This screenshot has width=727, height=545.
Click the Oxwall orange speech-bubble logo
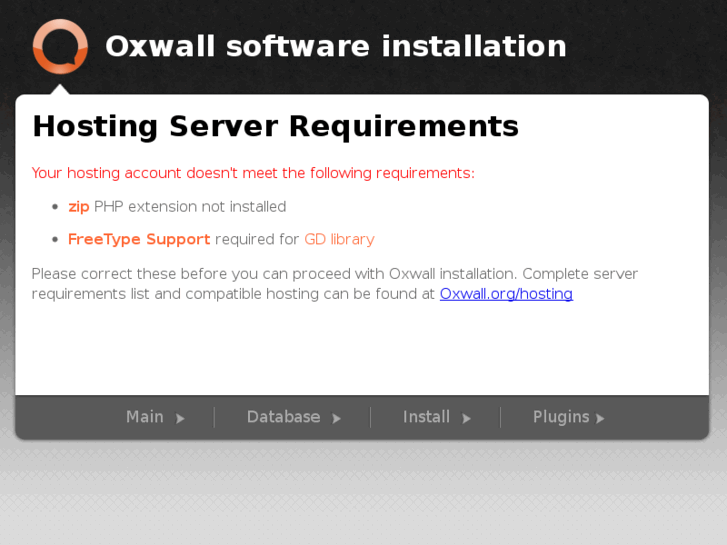60,46
